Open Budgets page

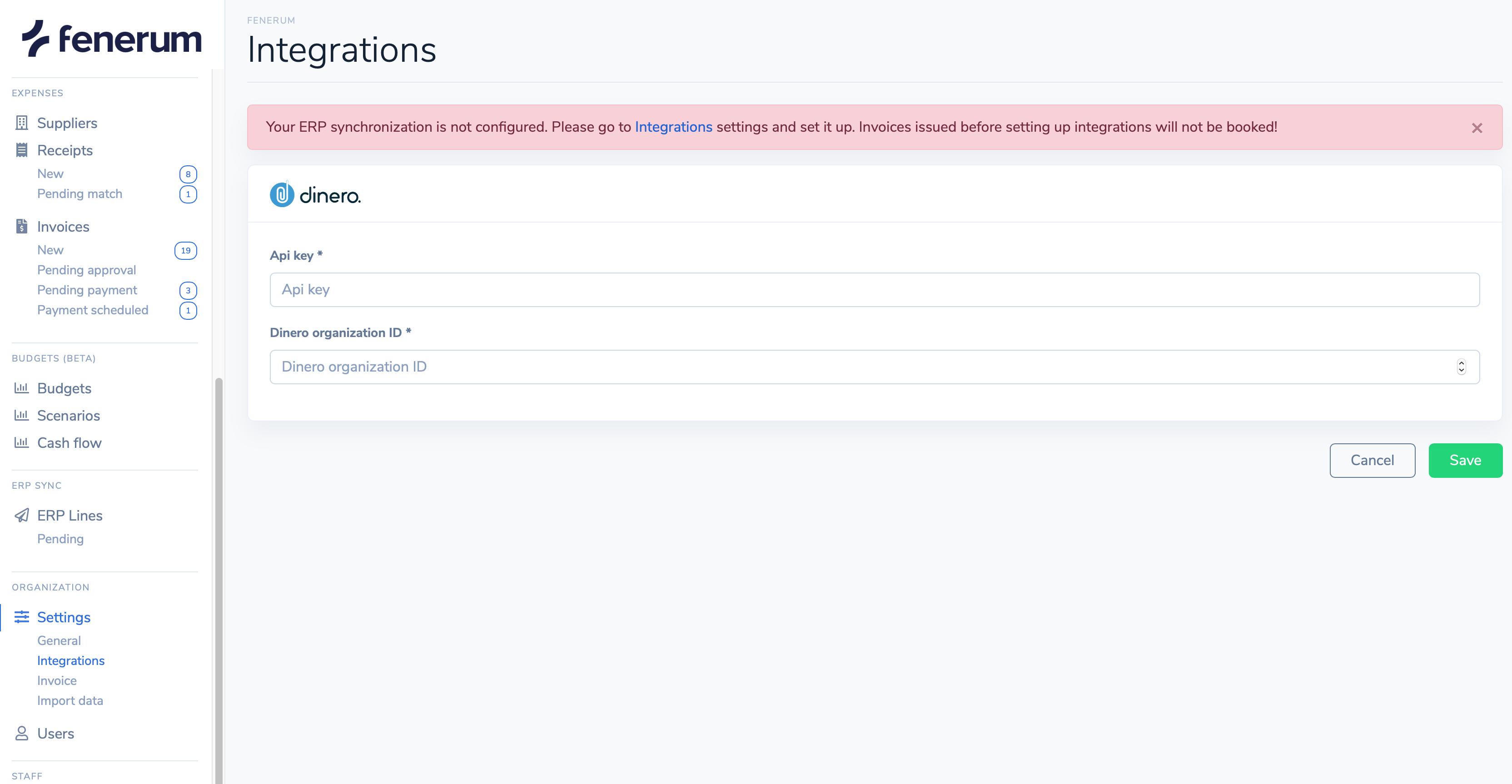[x=64, y=388]
